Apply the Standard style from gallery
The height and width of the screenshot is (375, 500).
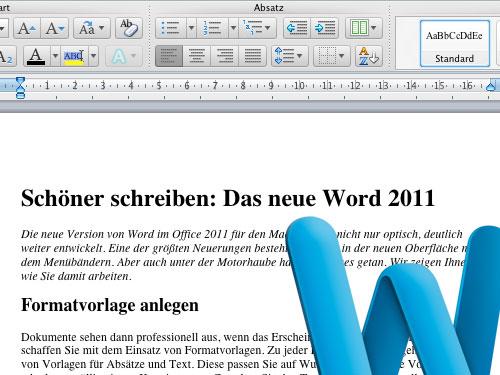coord(455,43)
